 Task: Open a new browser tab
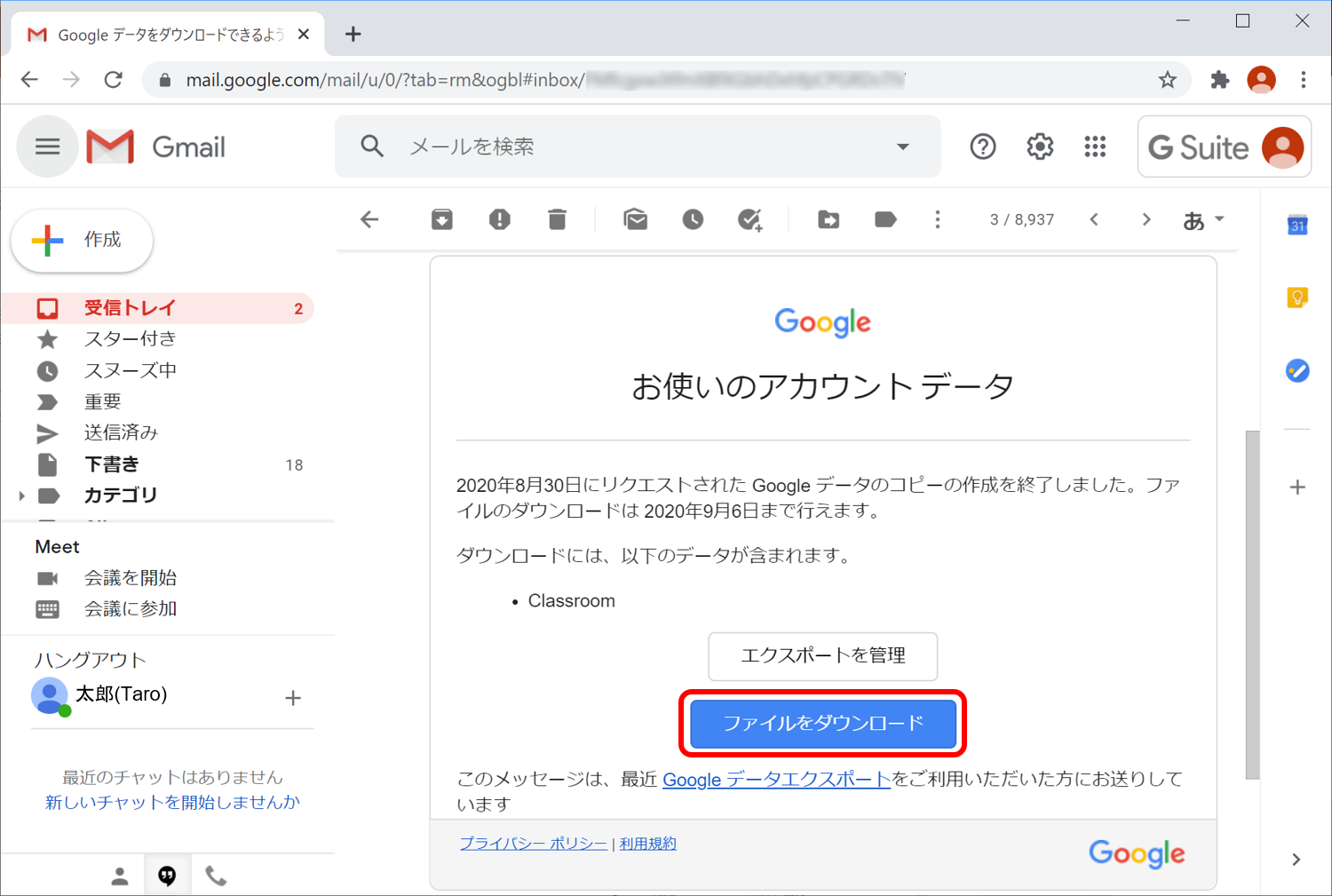(x=353, y=34)
